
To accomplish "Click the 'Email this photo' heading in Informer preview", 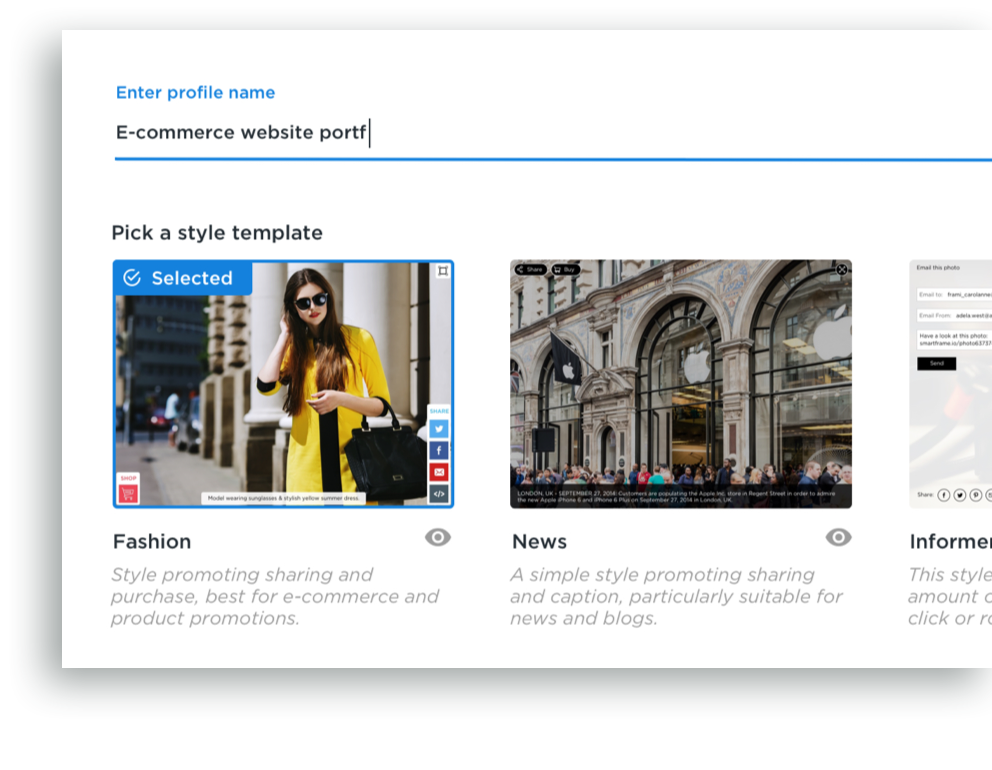I will [x=938, y=268].
